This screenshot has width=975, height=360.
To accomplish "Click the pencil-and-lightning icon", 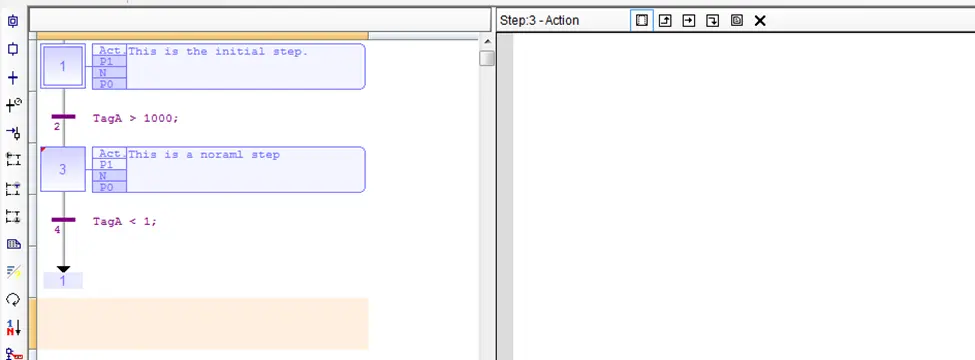I will [13, 271].
